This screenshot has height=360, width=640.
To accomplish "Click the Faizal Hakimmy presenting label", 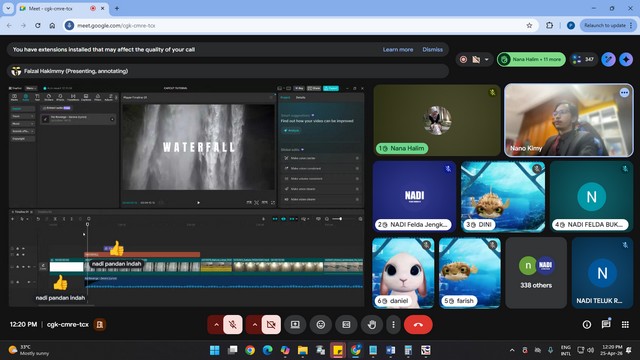I will click(x=76, y=71).
